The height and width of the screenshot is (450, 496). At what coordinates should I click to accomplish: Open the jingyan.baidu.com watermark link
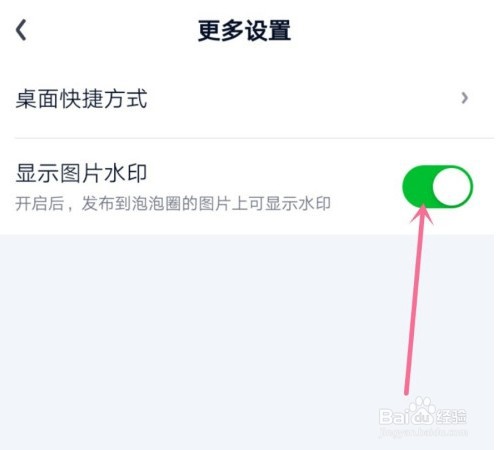coord(423,432)
